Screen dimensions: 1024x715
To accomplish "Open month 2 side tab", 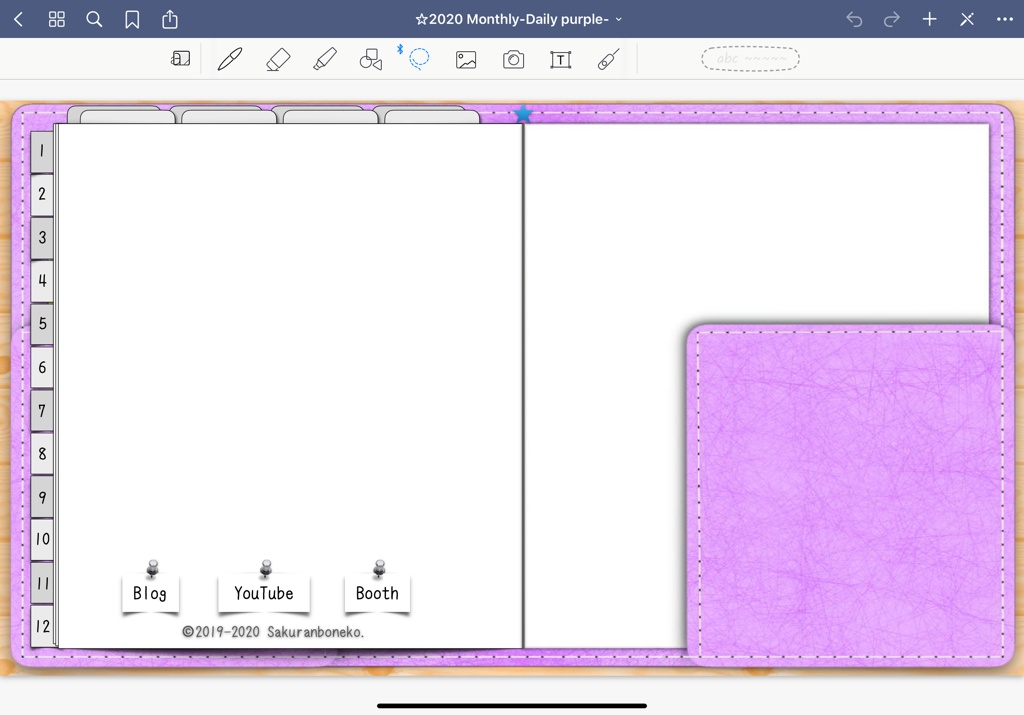I will coord(42,195).
